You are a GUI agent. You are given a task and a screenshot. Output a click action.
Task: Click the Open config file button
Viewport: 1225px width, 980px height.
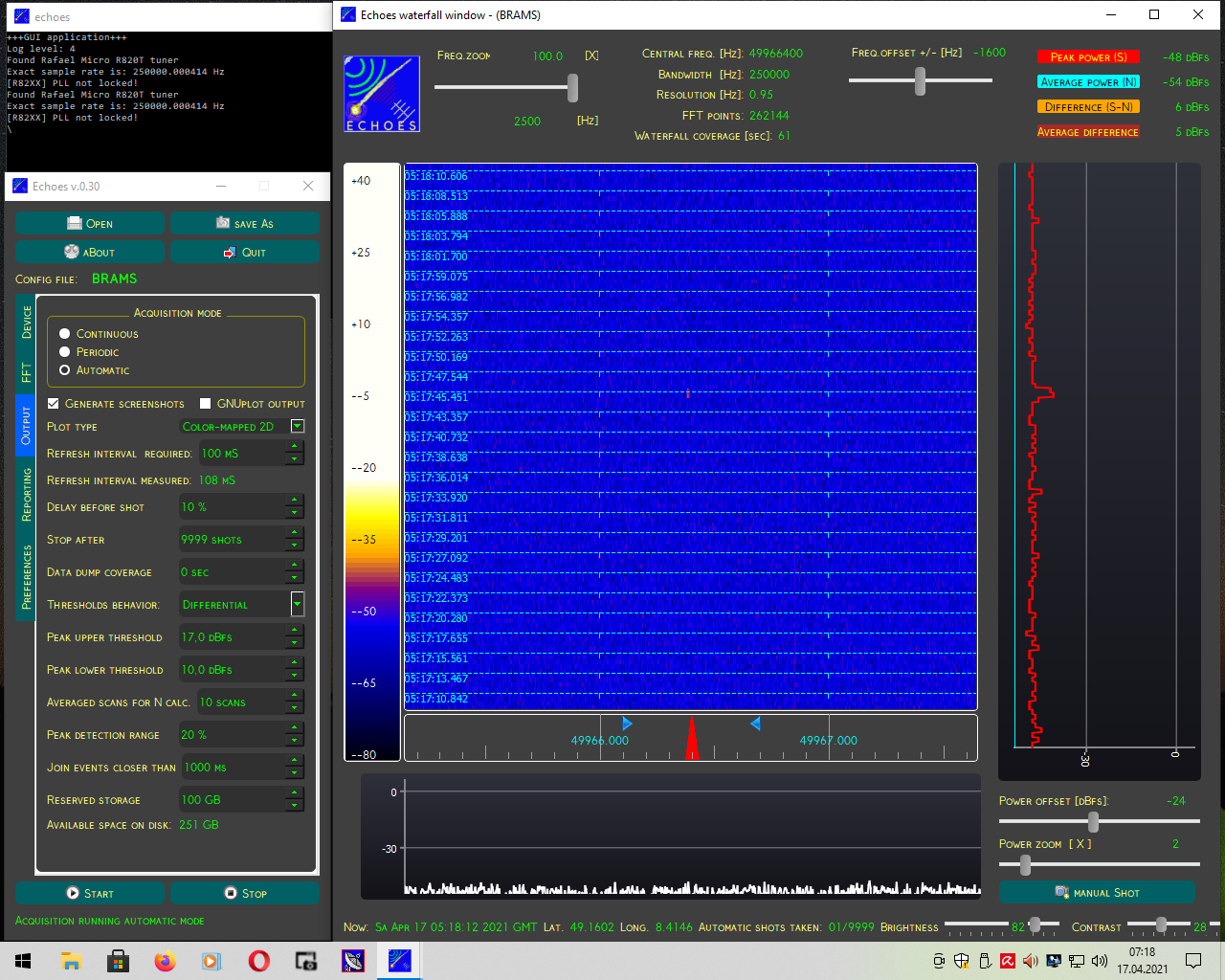(90, 223)
